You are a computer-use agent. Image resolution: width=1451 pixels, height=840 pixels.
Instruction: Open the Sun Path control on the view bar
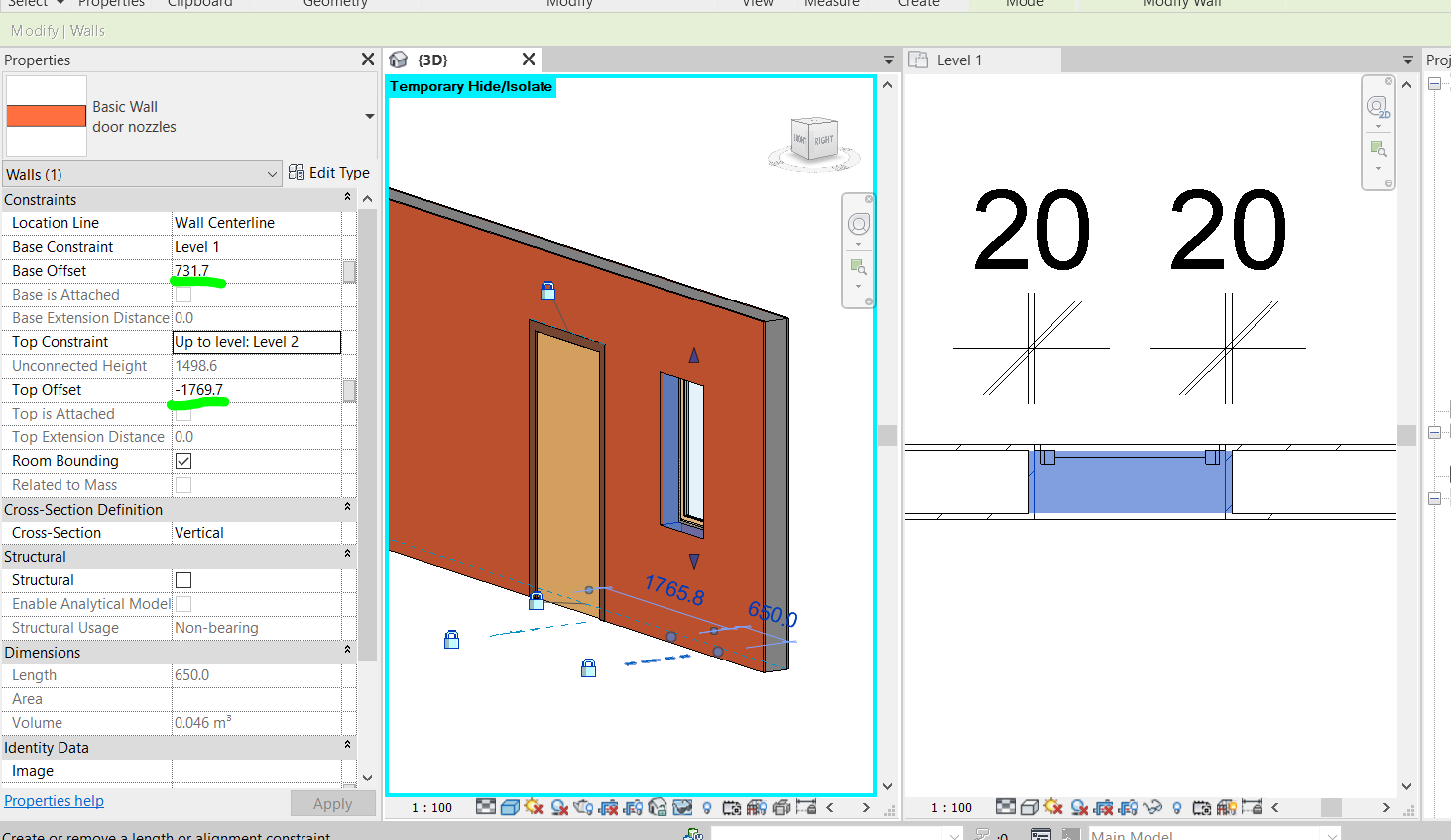(x=533, y=807)
